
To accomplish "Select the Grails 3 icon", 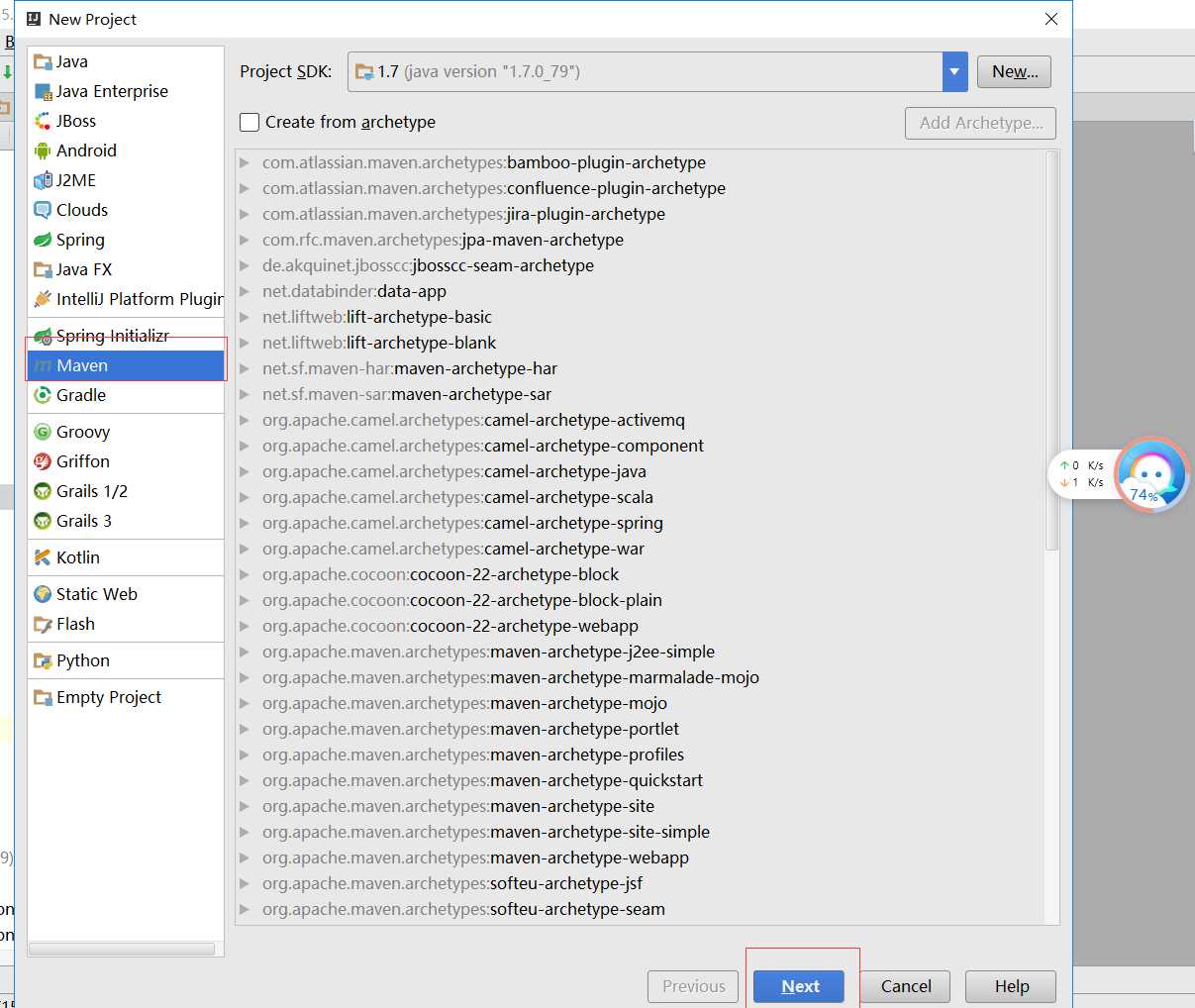I will [x=43, y=521].
